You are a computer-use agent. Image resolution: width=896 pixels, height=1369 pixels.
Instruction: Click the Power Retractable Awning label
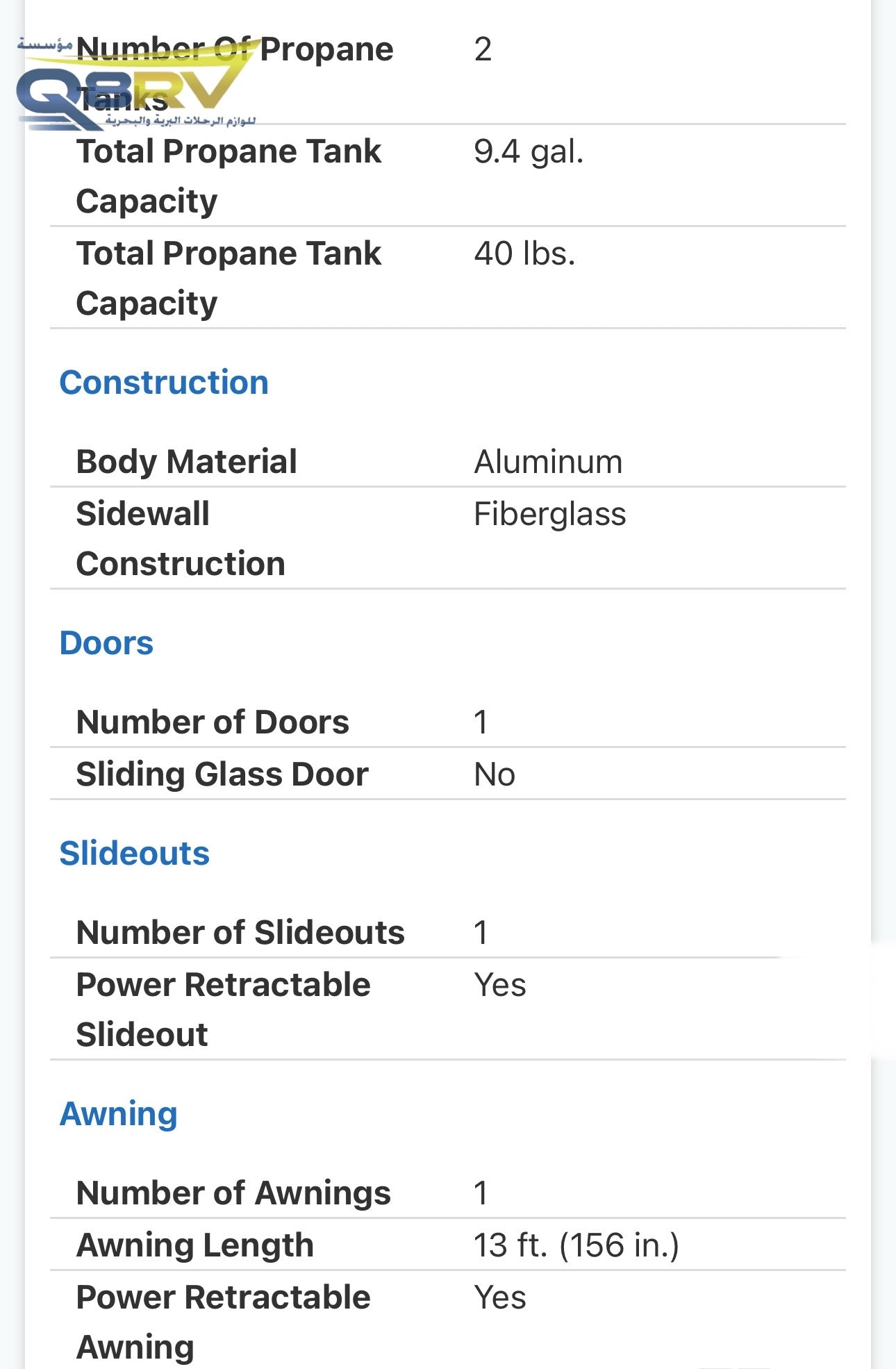(x=222, y=1322)
